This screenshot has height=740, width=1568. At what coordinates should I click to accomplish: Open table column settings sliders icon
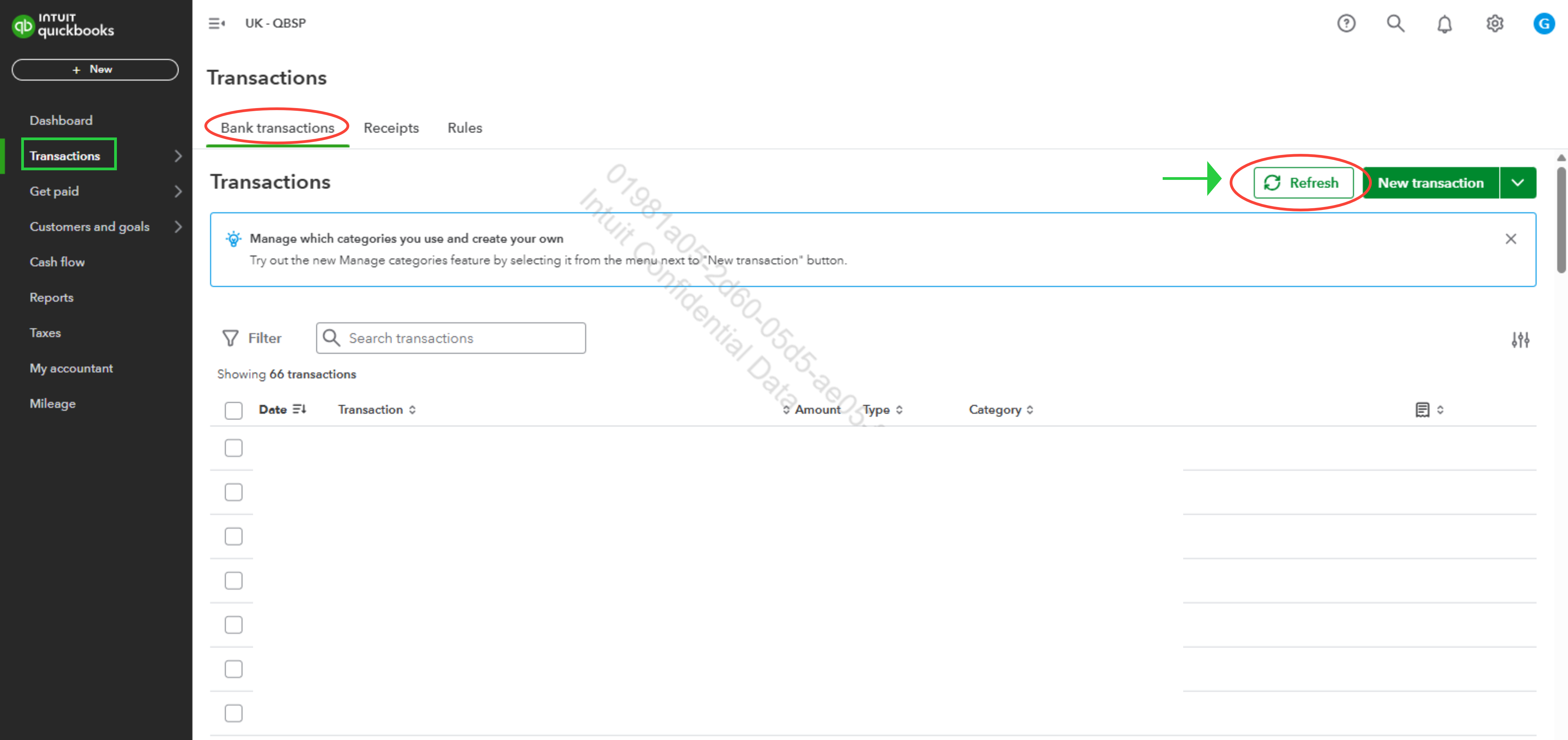tap(1520, 340)
